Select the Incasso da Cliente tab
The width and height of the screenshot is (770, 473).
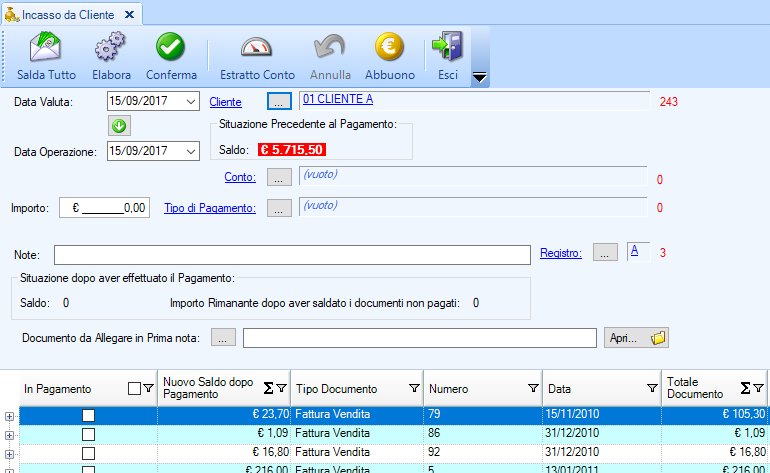pos(64,14)
